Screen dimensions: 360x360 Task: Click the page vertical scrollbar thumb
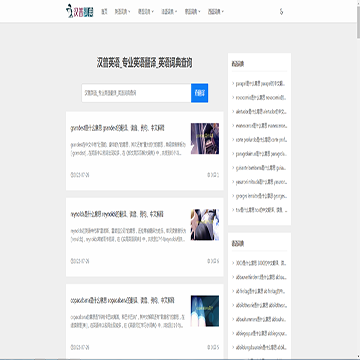point(358,19)
